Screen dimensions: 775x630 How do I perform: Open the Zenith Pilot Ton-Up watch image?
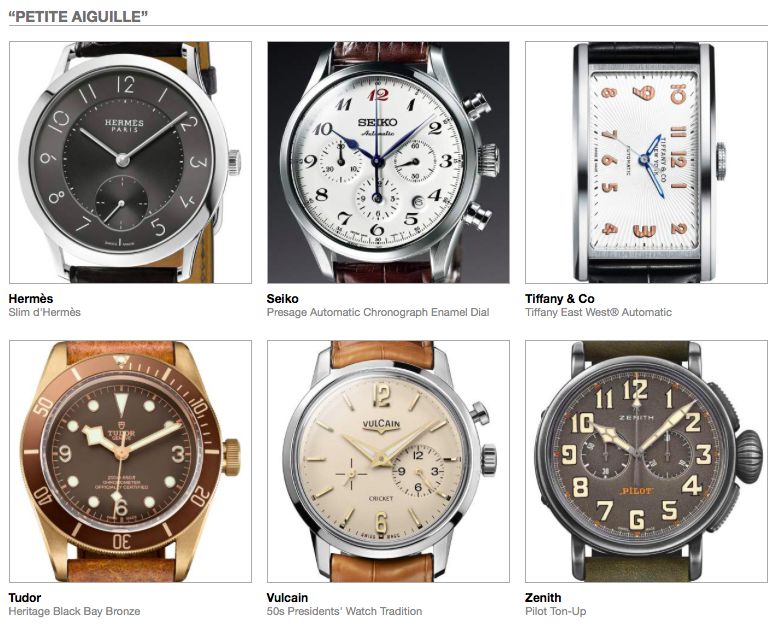coord(646,462)
